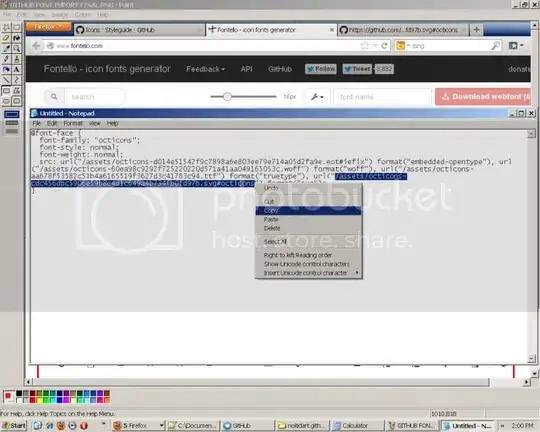Adjust the icon size slider handle
The height and width of the screenshot is (432, 540).
coord(227,97)
